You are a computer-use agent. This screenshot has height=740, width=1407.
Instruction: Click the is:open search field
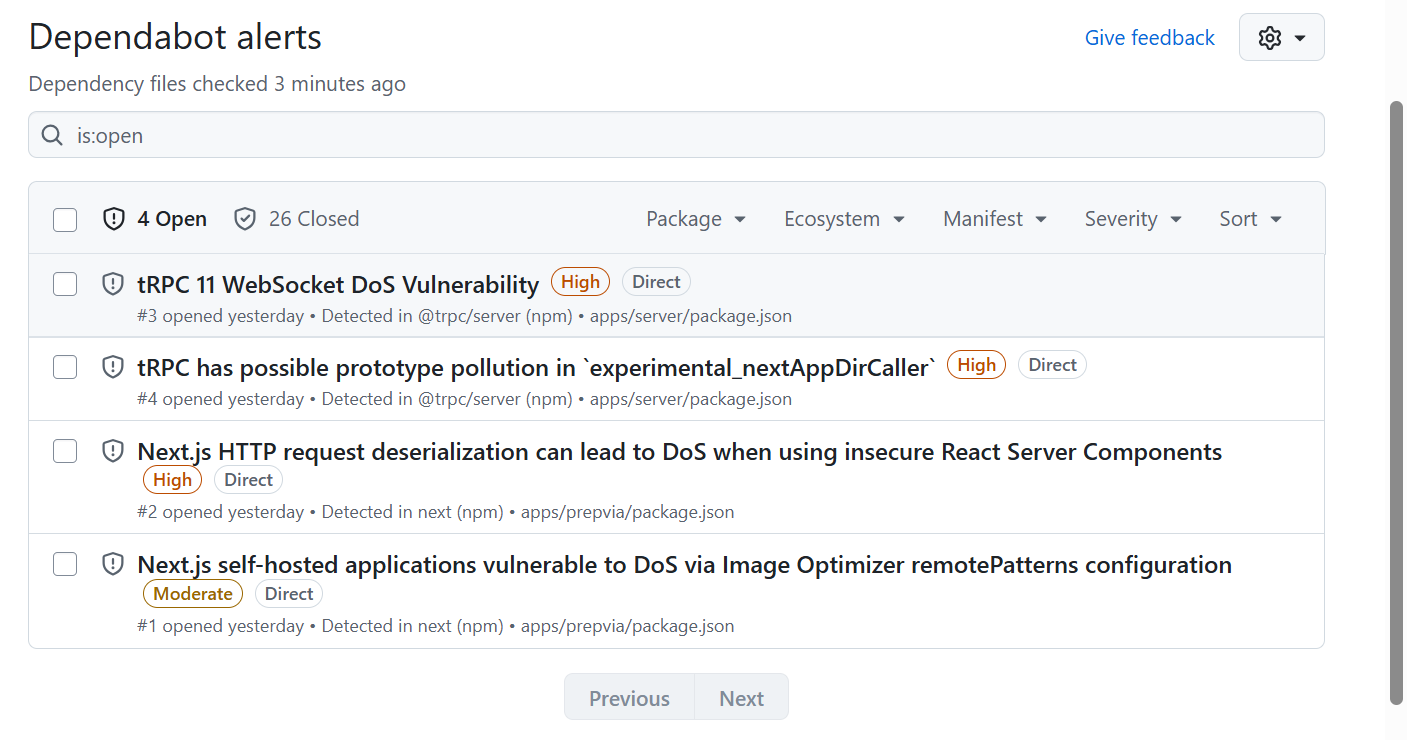point(676,135)
